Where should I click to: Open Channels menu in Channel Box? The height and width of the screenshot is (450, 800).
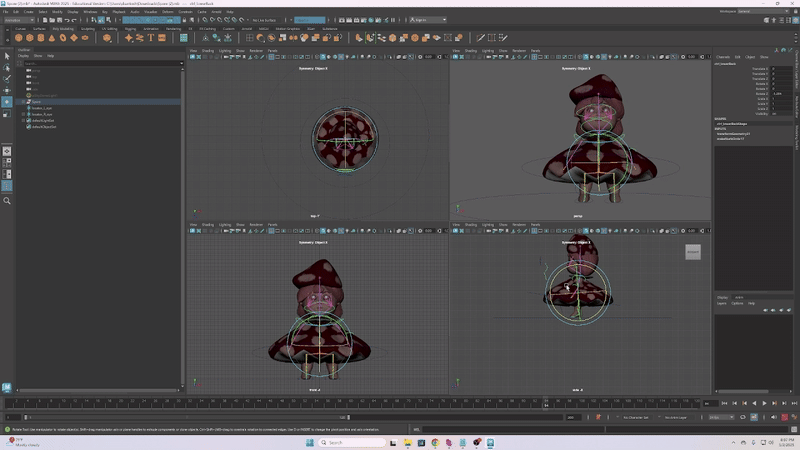723,57
